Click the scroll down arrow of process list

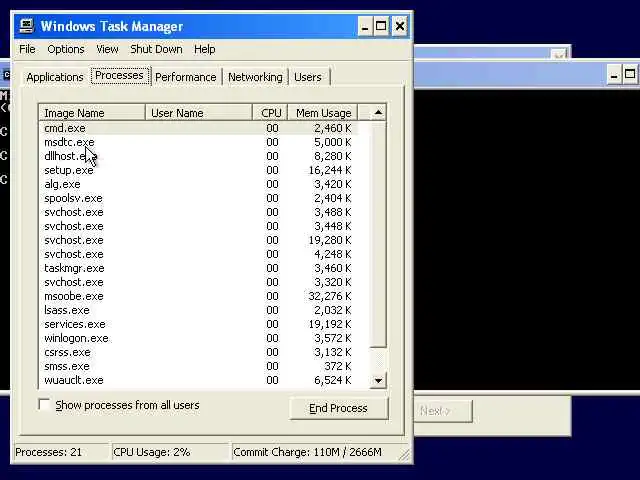point(378,381)
